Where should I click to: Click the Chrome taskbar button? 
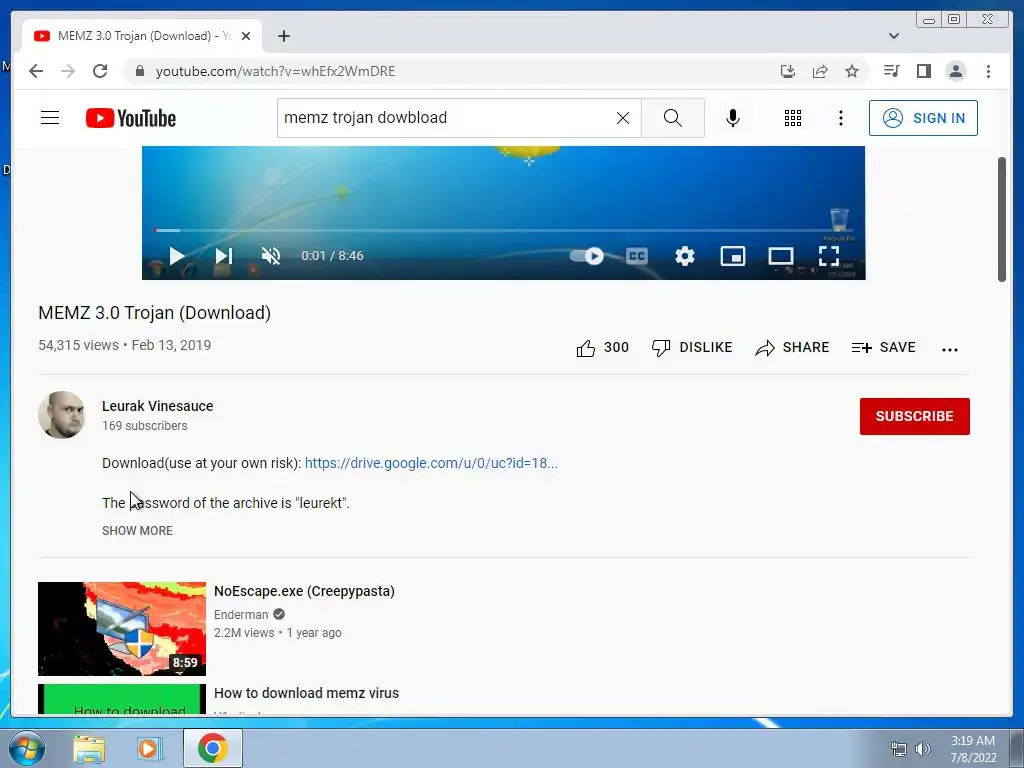point(213,748)
